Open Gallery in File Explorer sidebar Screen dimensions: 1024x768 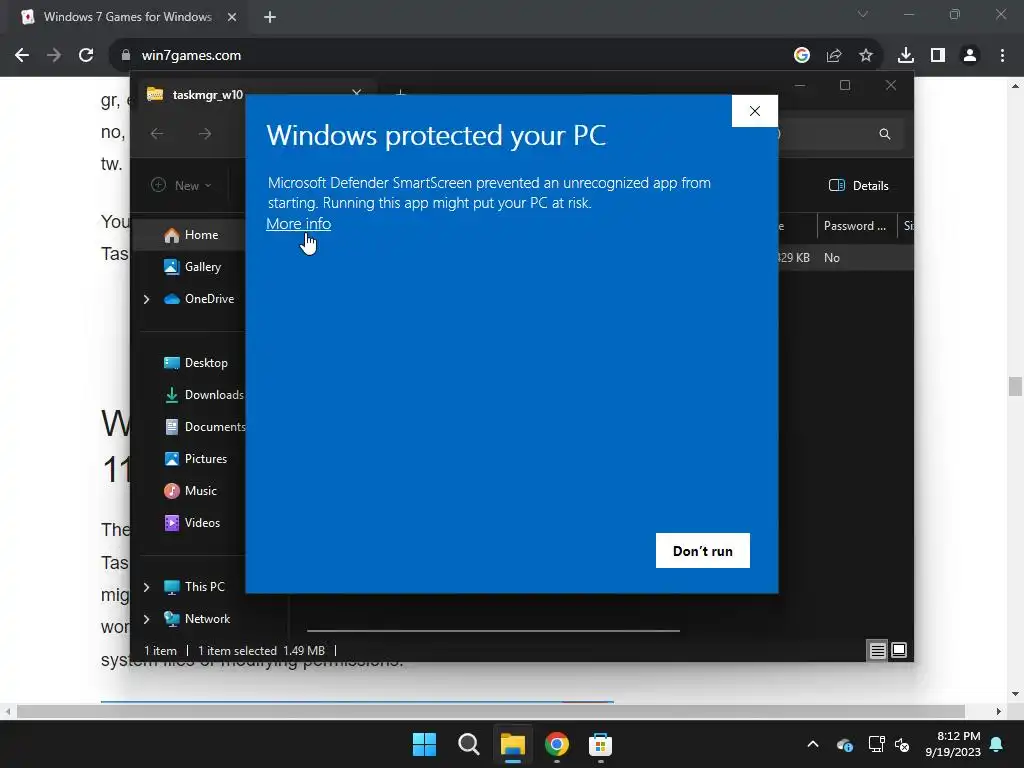(202, 266)
